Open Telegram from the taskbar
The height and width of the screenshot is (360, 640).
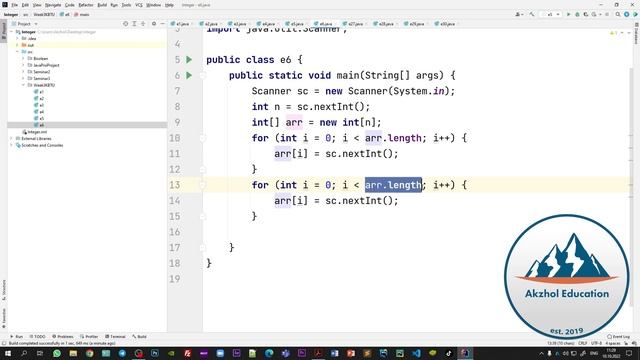[122, 353]
